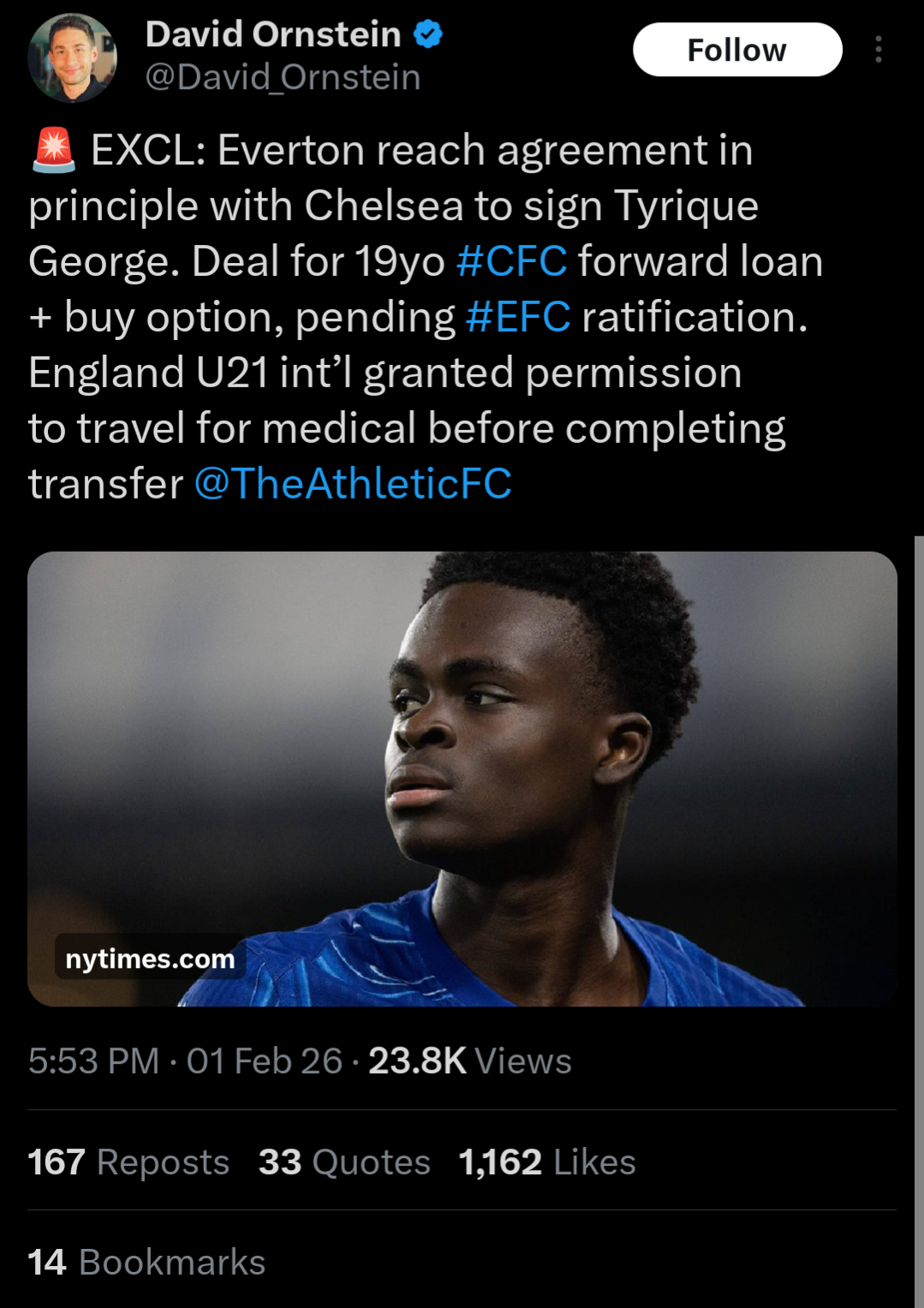Show the 1,162 Likes list

point(546,1162)
